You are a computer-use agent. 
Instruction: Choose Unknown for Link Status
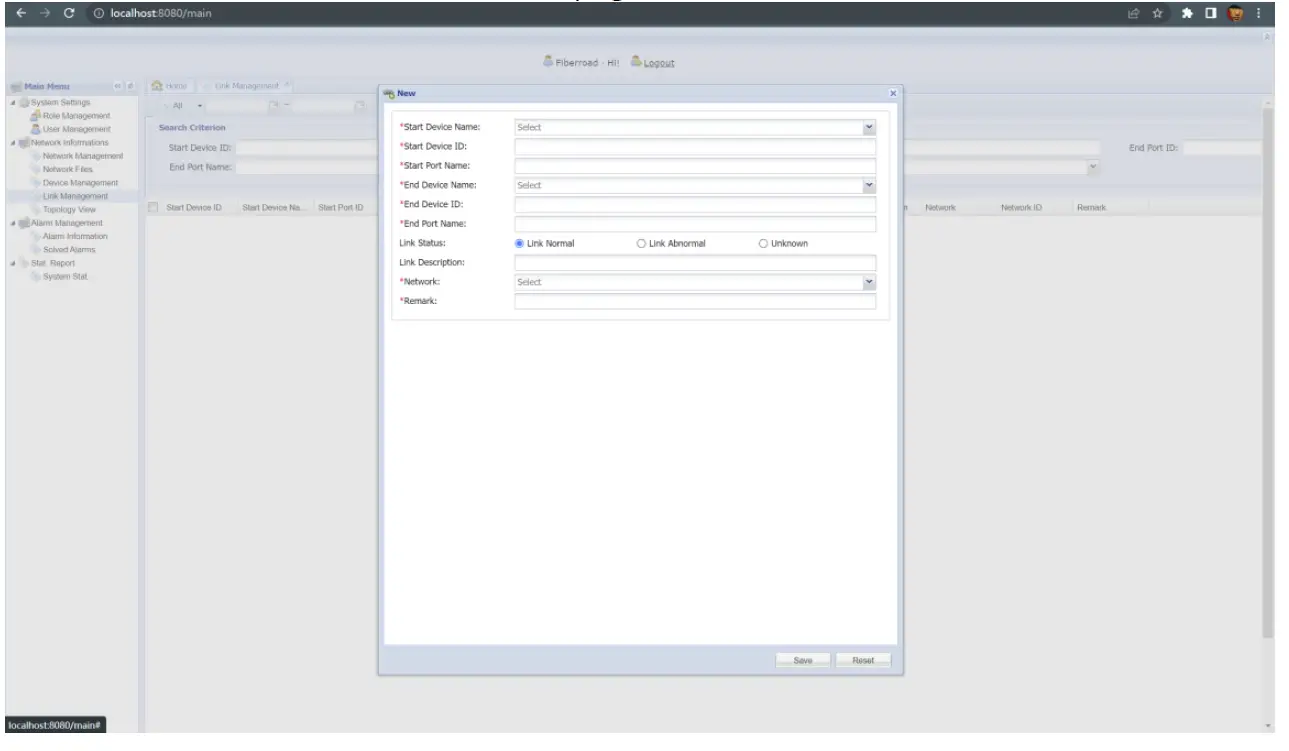pyautogui.click(x=761, y=243)
